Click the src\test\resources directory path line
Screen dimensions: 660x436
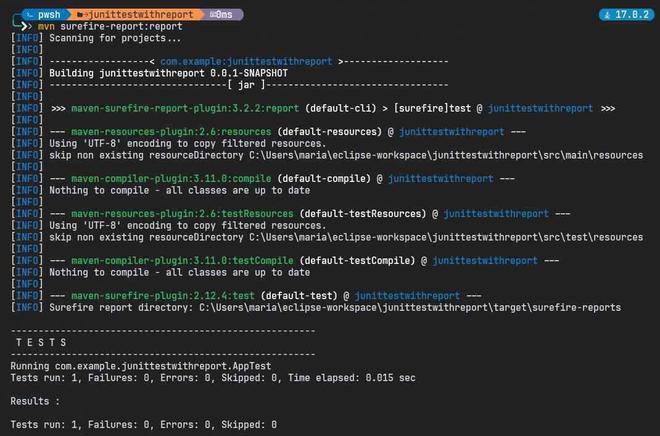346,237
